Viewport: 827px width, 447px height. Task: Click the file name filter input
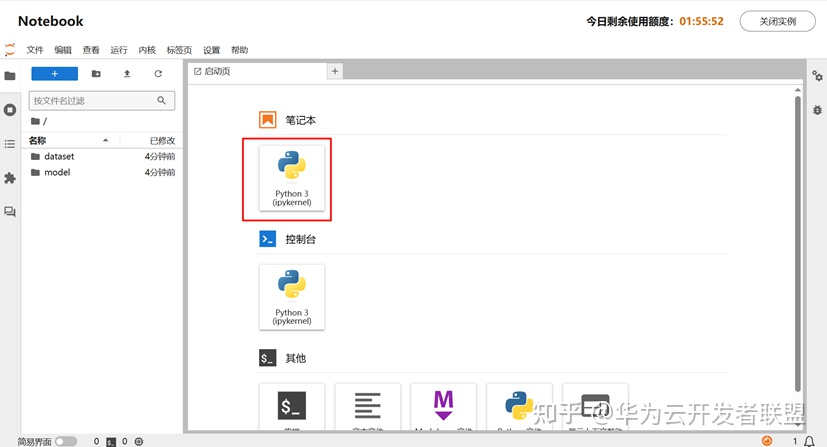(92, 101)
